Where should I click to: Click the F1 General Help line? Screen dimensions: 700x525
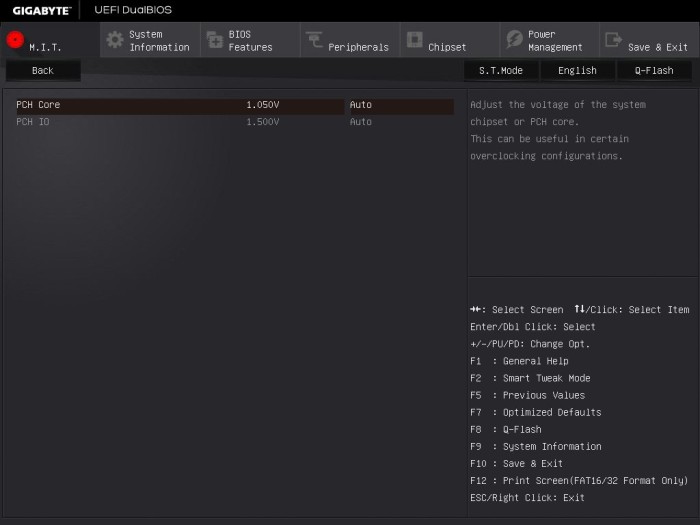click(x=519, y=361)
